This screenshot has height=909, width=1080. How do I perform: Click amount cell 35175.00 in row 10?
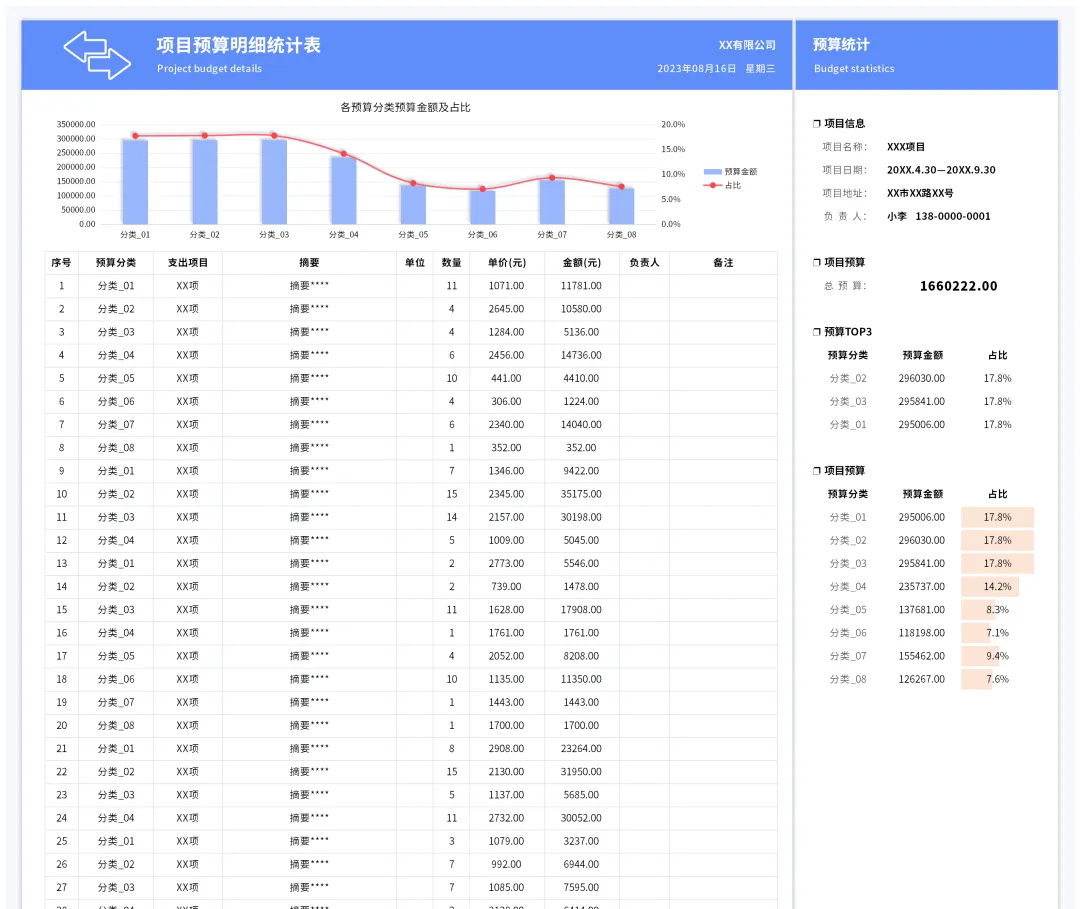pos(581,494)
